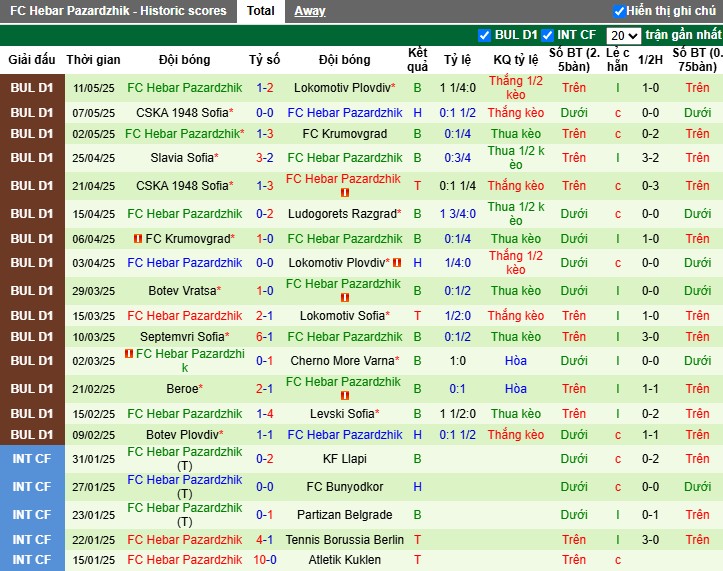Click odds 1 3/4:0 on Ludogorets row
723x571 pixels.
(457, 214)
